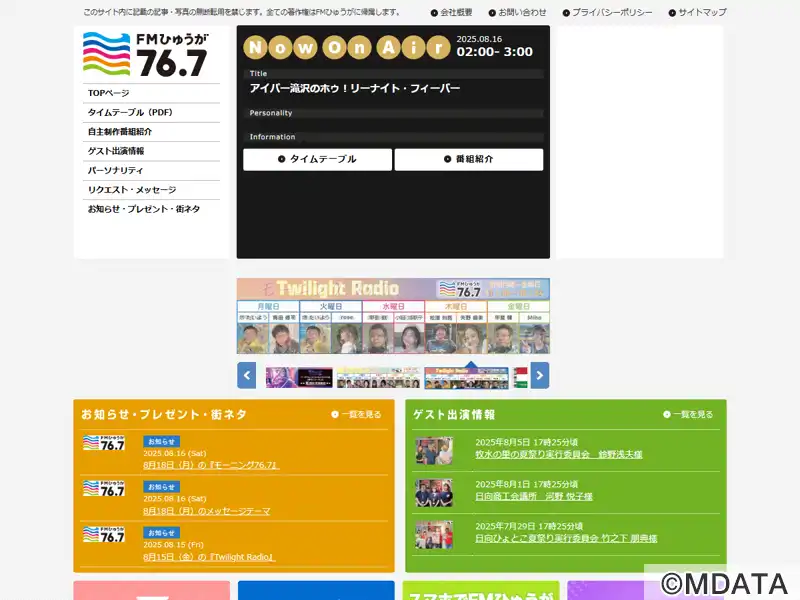Click the bullet icon beside プライバシーポリシー
The width and height of the screenshot is (800, 600).
point(566,13)
